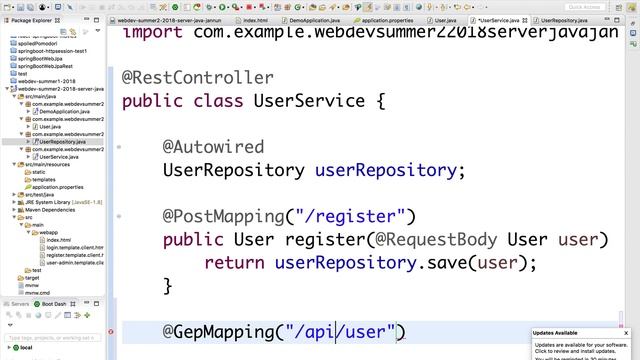Viewport: 640px width, 360px height.
Task: Open the webdev-summer2-2018-server-java-jannun tab
Action: (166, 20)
